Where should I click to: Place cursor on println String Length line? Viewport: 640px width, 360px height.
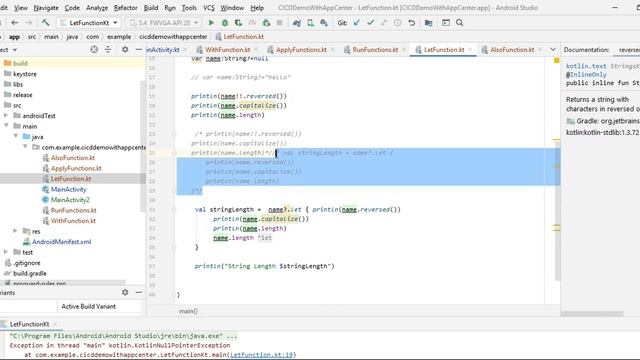[264, 266]
